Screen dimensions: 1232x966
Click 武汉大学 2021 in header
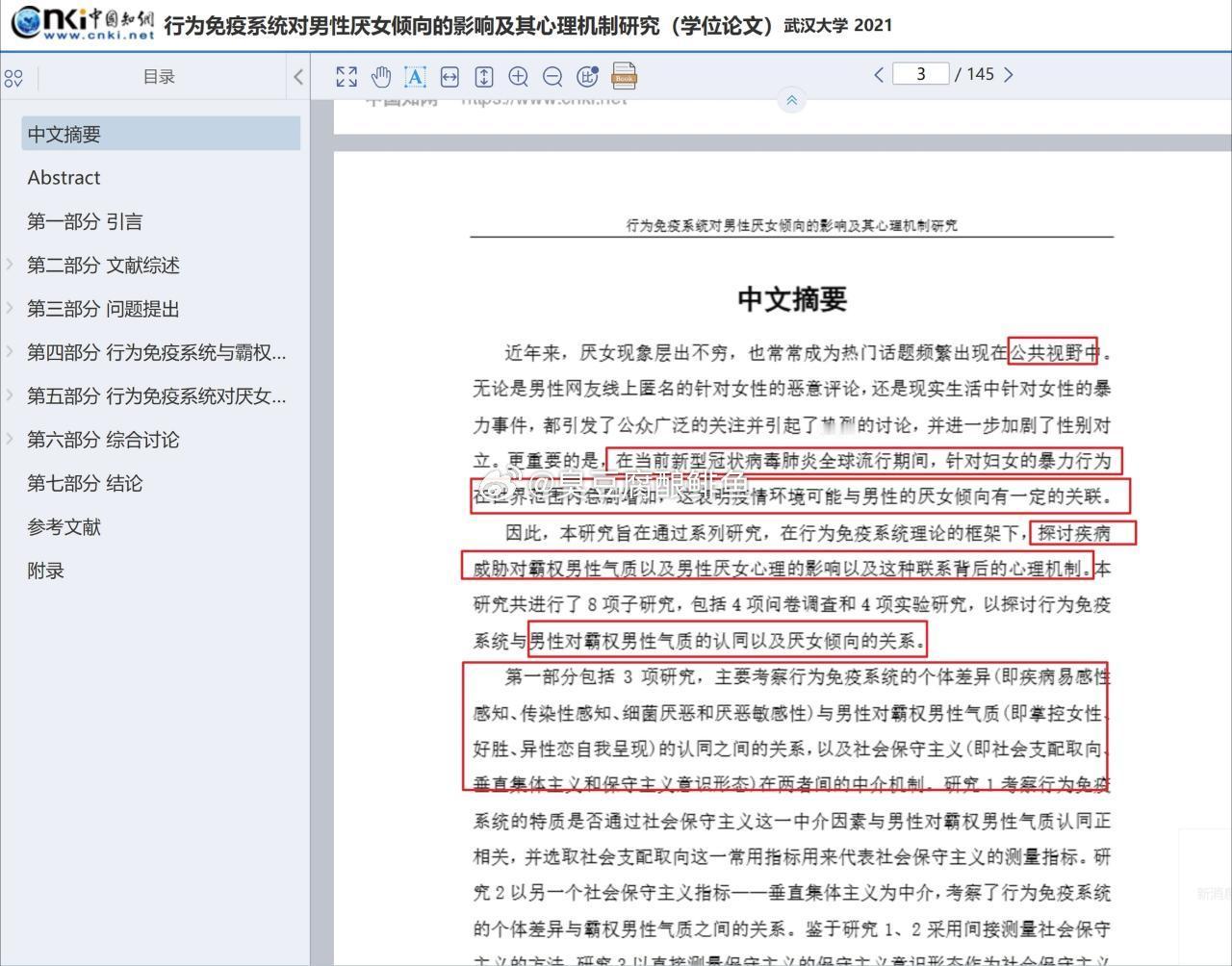[x=838, y=25]
